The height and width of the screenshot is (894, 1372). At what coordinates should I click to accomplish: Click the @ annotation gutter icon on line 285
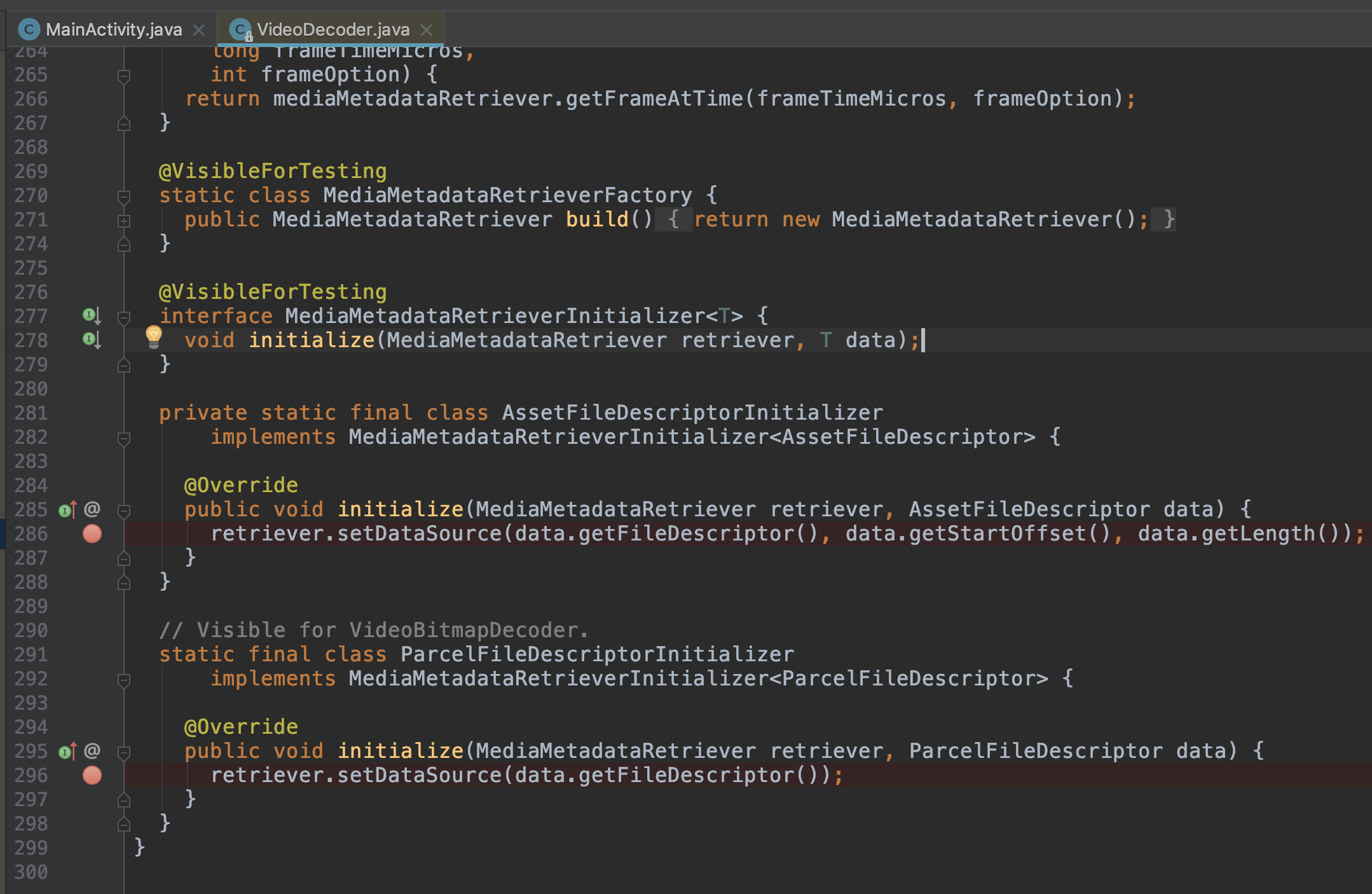tap(92, 509)
